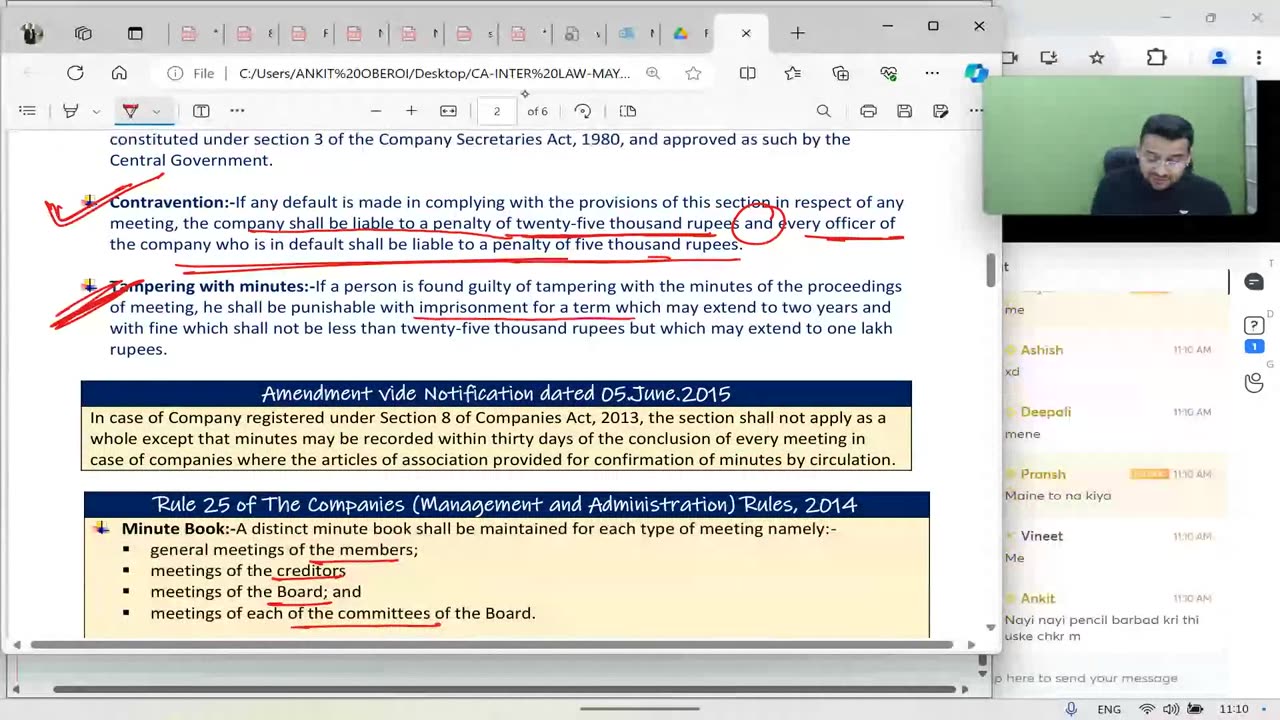1280x720 pixels.
Task: Open the doubts question mark icon
Action: 1254,326
